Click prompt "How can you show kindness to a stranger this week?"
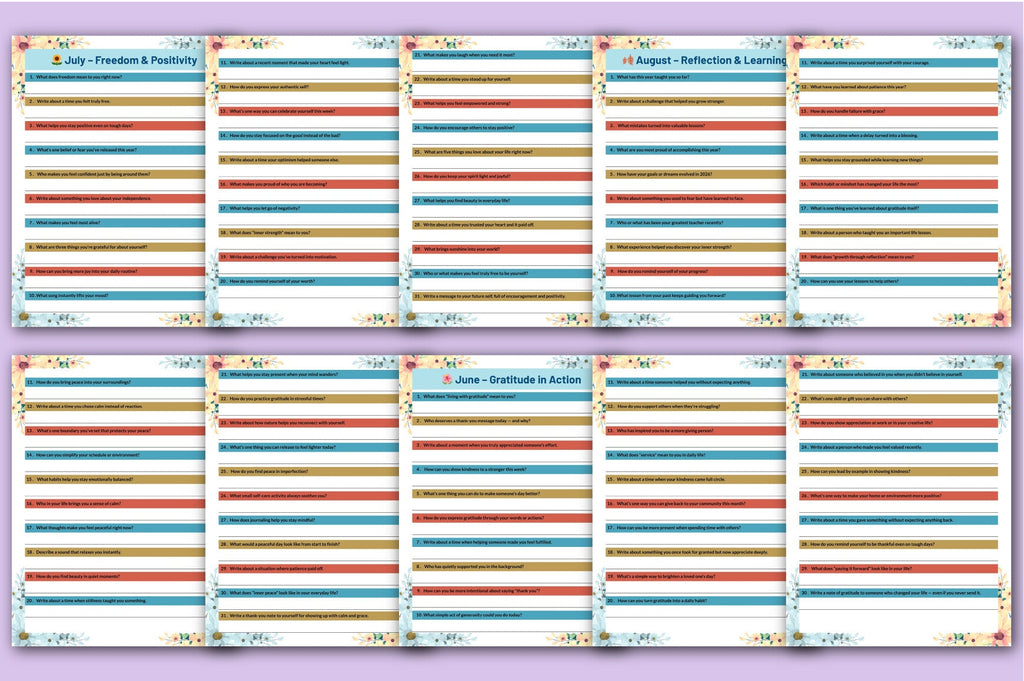 pos(502,469)
